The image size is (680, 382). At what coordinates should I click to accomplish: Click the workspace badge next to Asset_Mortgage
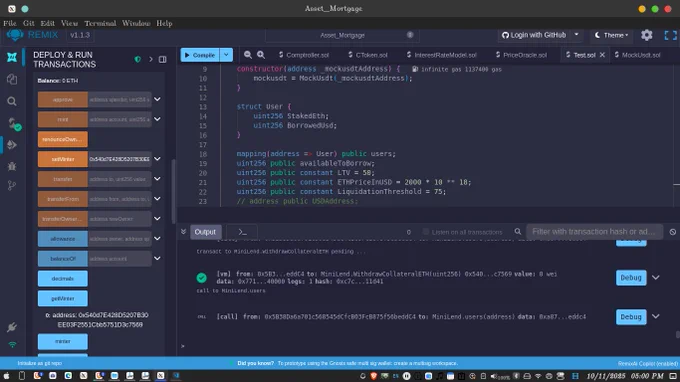pyautogui.click(x=410, y=35)
